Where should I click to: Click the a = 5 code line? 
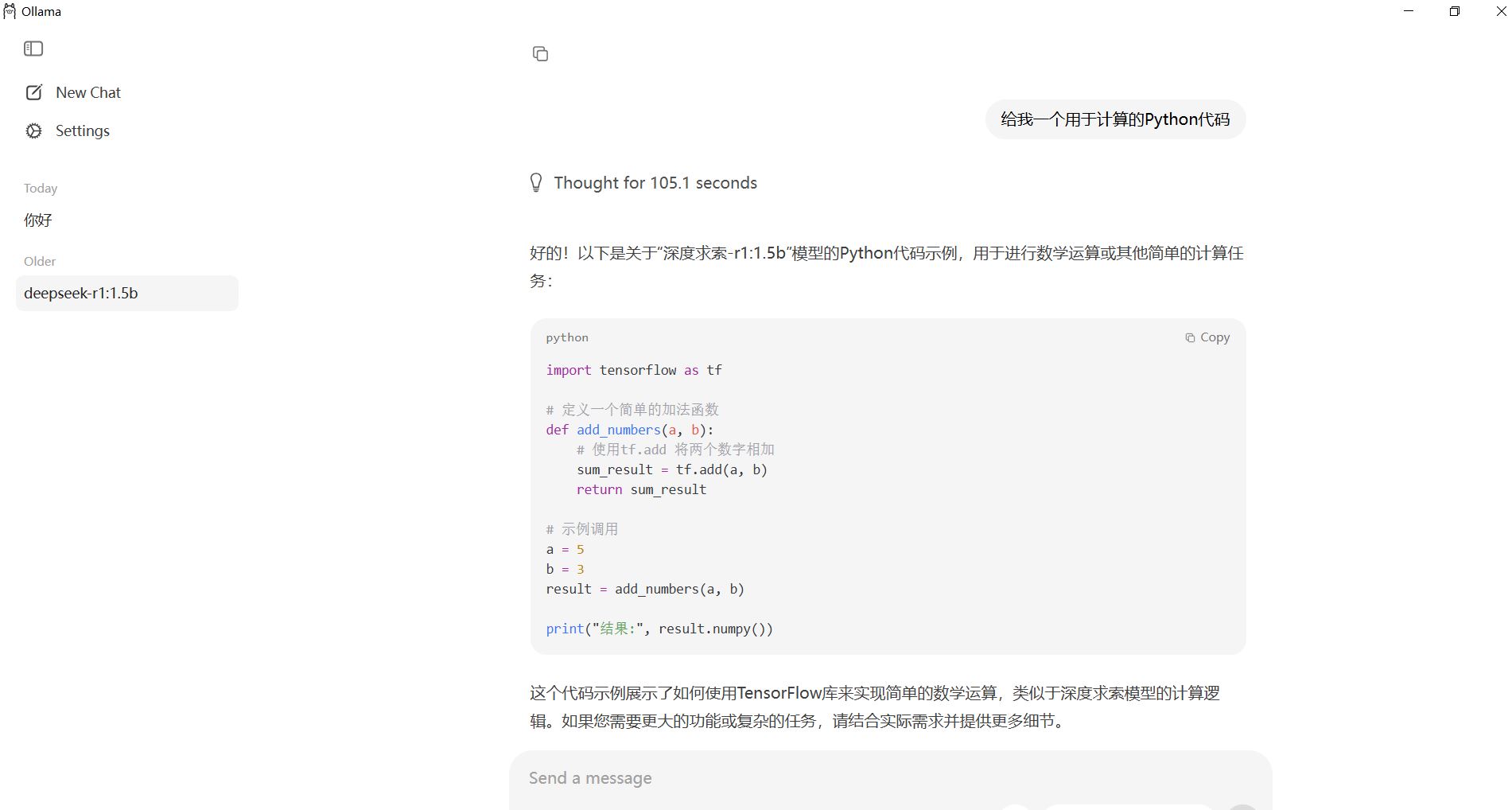pos(565,549)
